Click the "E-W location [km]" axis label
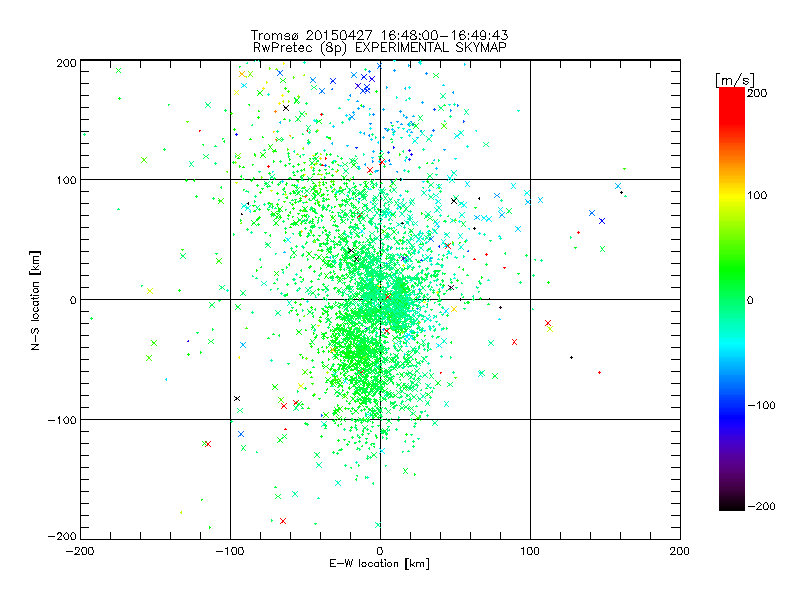The width and height of the screenshot is (800, 600). coord(380,564)
